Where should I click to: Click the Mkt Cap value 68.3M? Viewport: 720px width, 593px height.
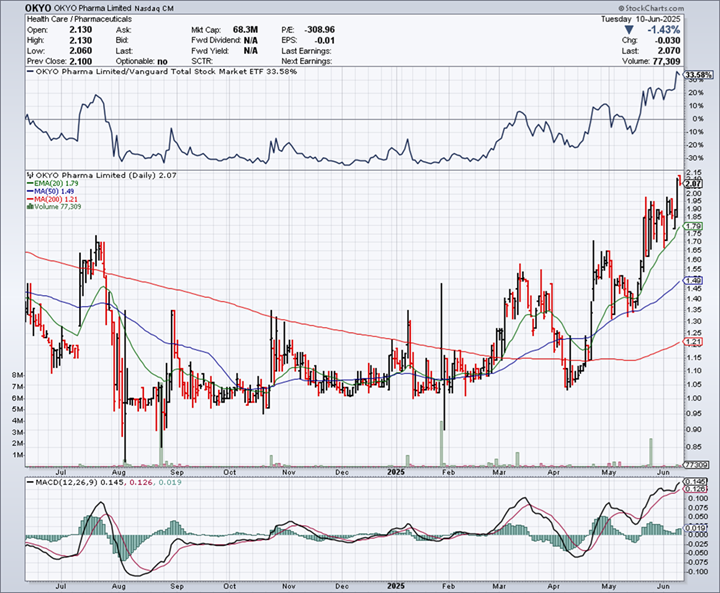tap(245, 30)
